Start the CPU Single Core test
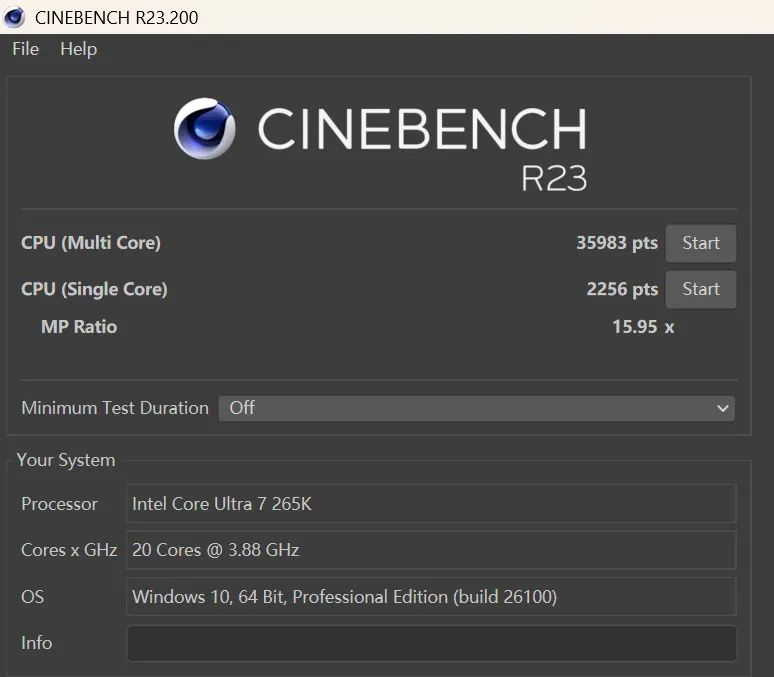This screenshot has width=774, height=677. [700, 289]
